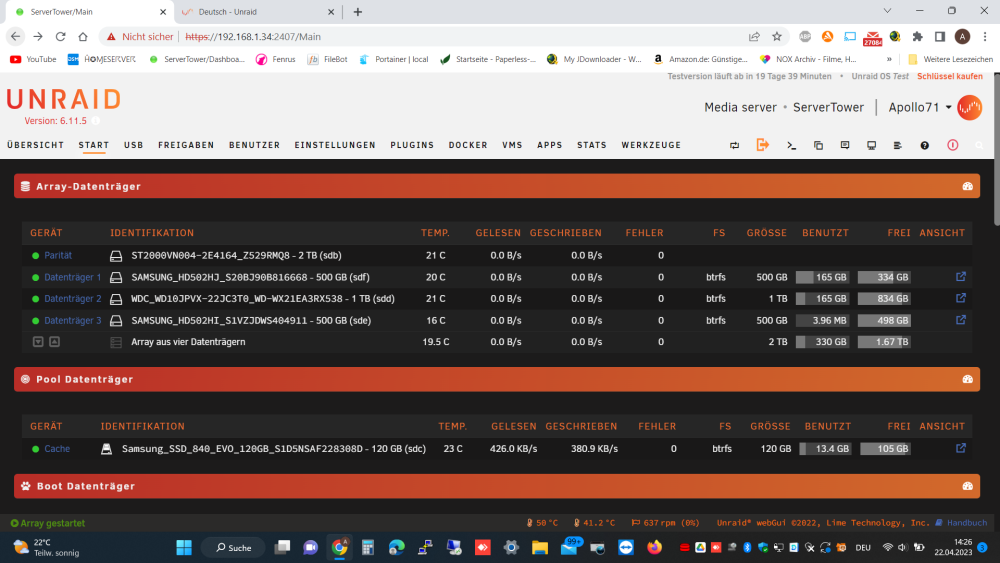This screenshot has width=1000, height=563.
Task: Click the 105 GB free bar of Cache
Action: [886, 449]
